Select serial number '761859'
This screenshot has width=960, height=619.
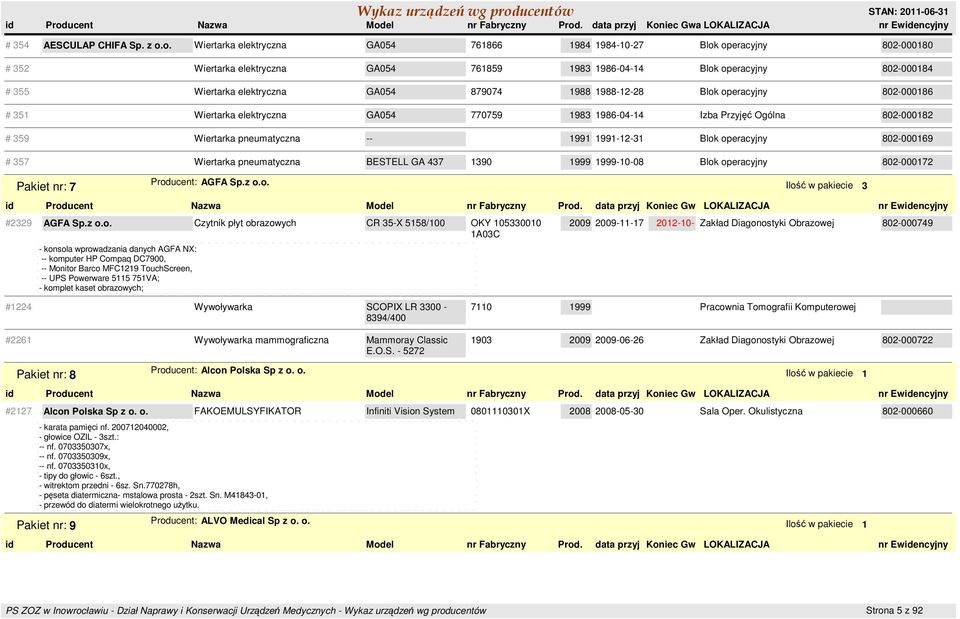pyautogui.click(x=486, y=69)
